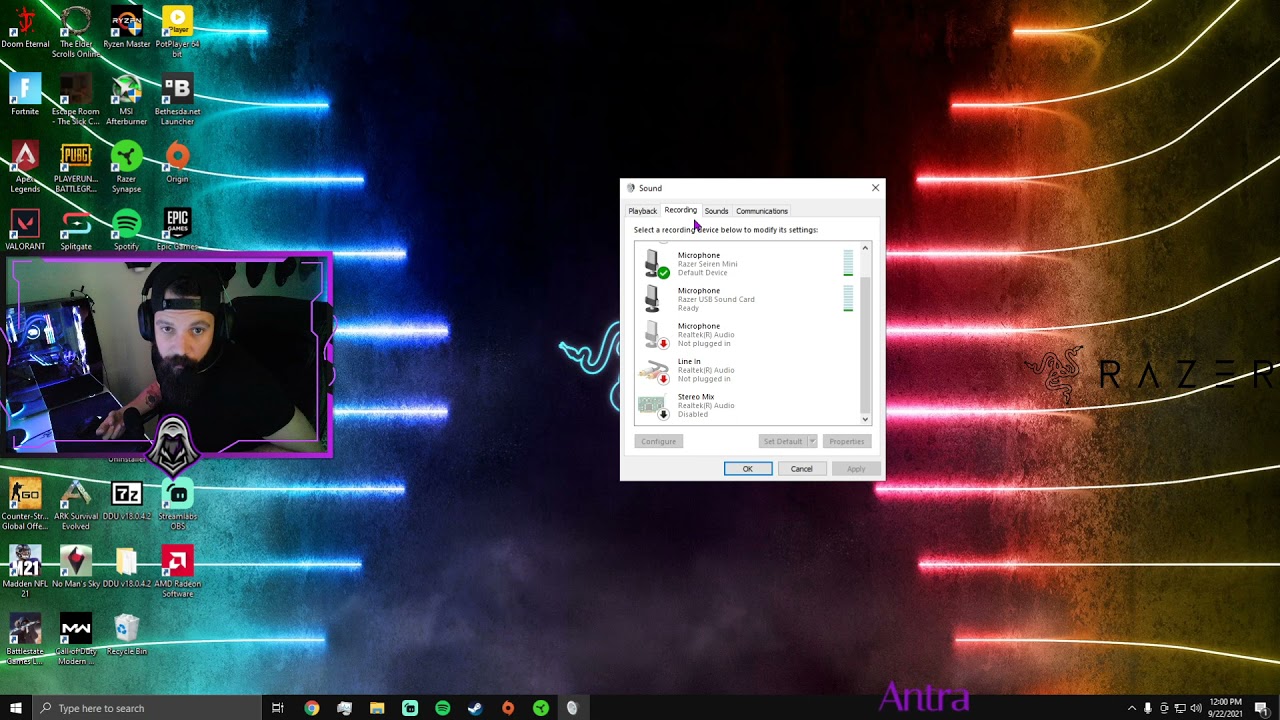1280x720 pixels.
Task: Select the Splitgate desktop icon
Action: pos(76,230)
